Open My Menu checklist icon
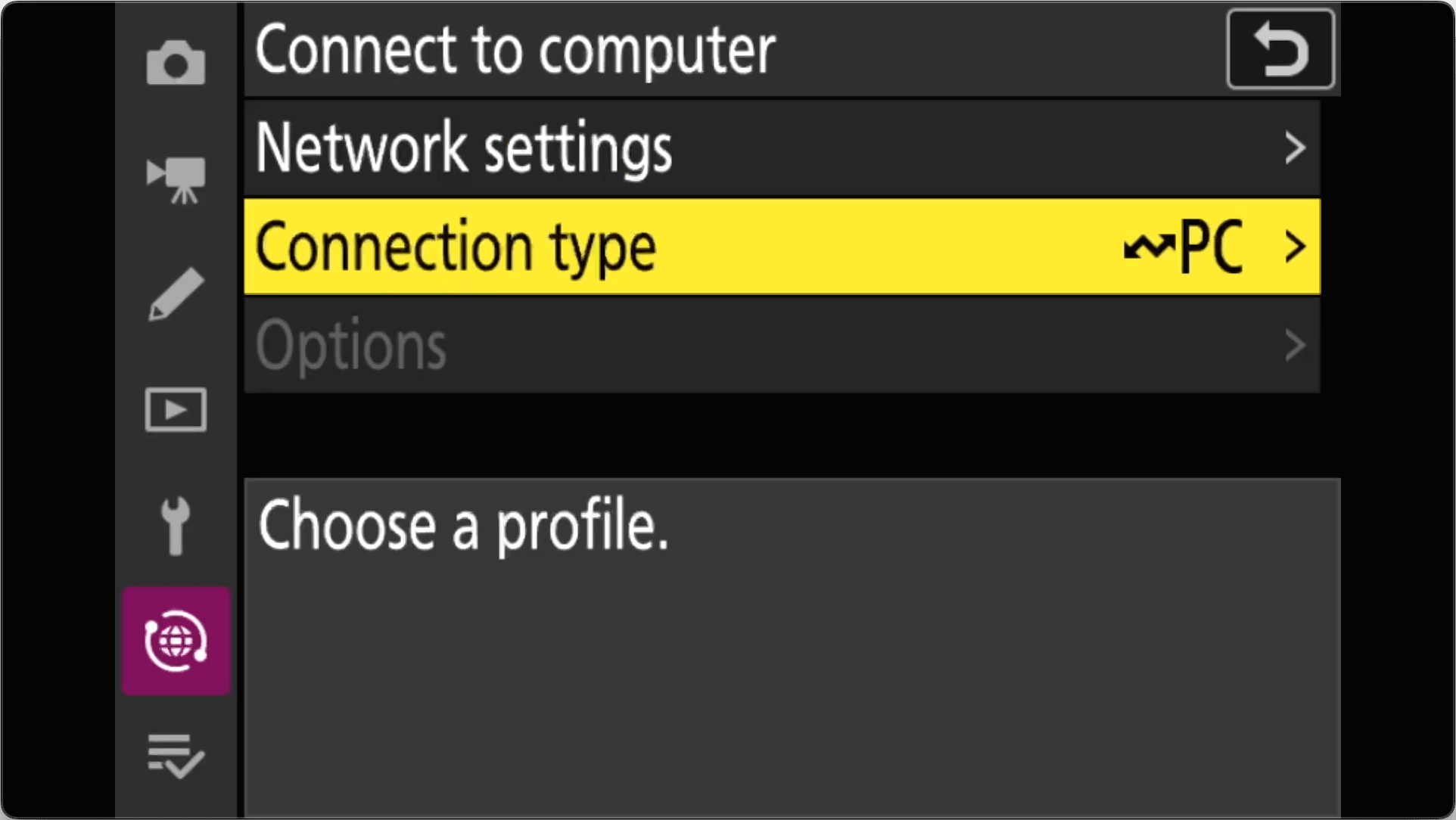 (176, 756)
